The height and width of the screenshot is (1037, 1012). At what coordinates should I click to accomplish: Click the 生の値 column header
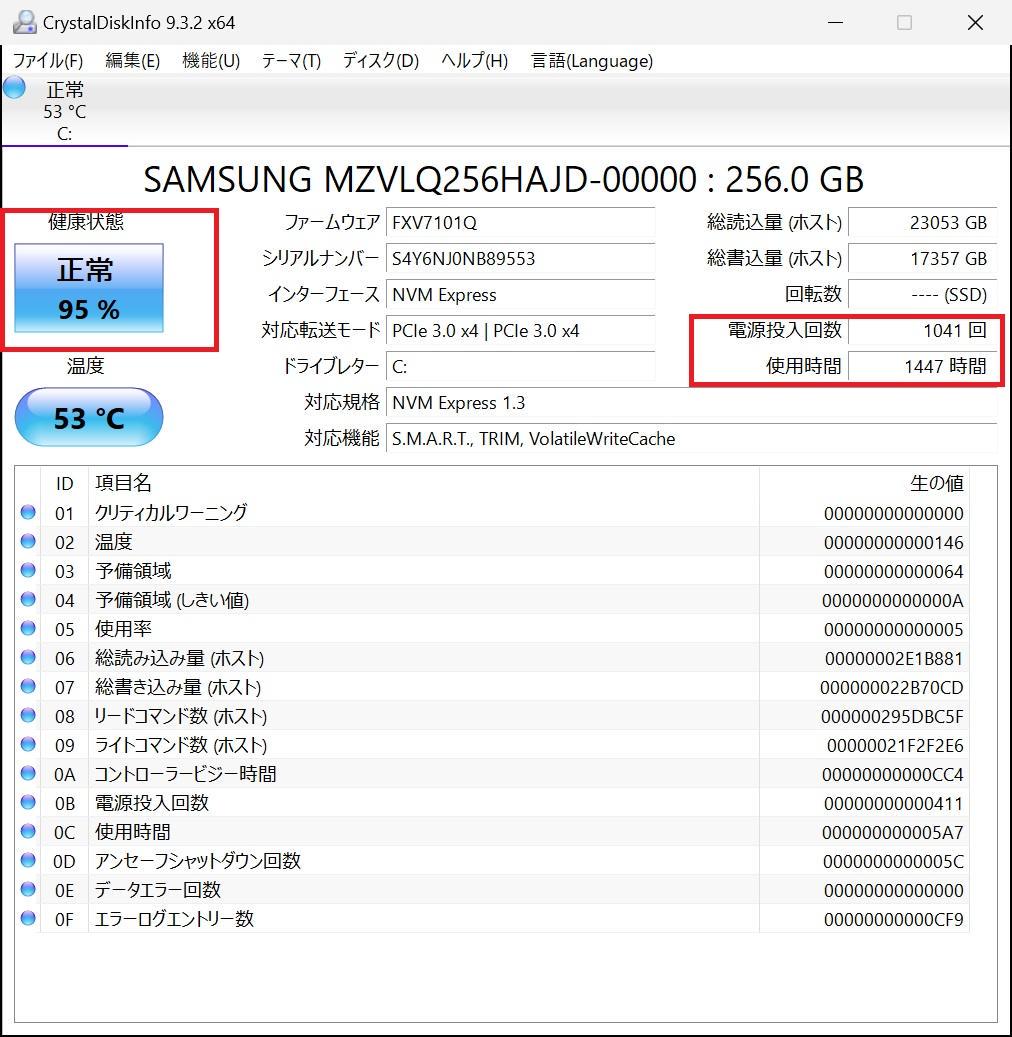864,483
